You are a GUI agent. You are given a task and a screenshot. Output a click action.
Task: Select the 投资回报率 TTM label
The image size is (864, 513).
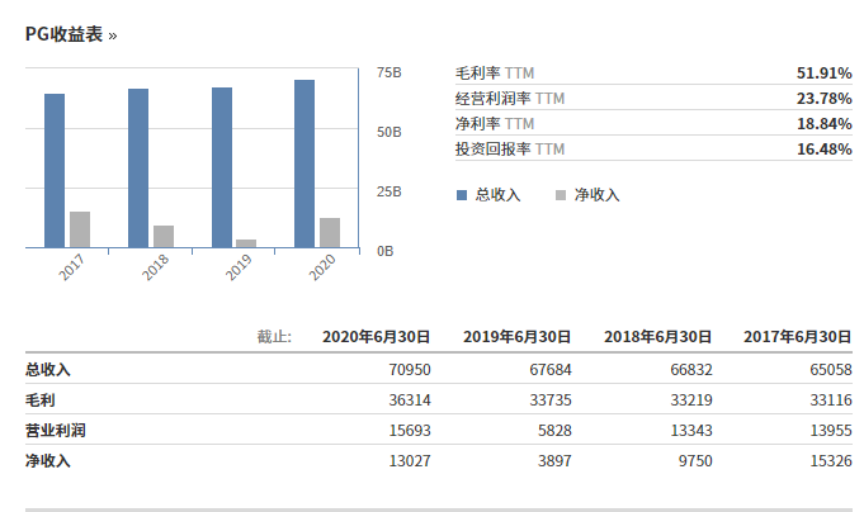pos(510,149)
